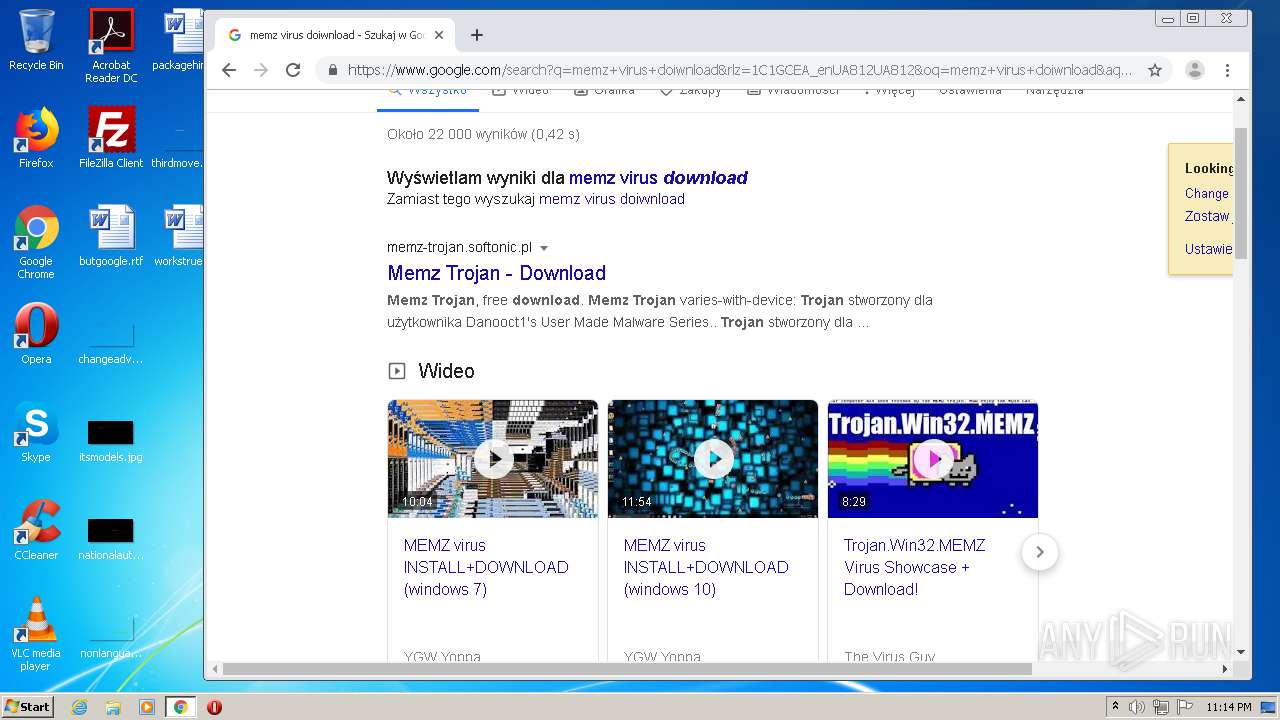Click the page's scroll down arrow

pos(1241,652)
